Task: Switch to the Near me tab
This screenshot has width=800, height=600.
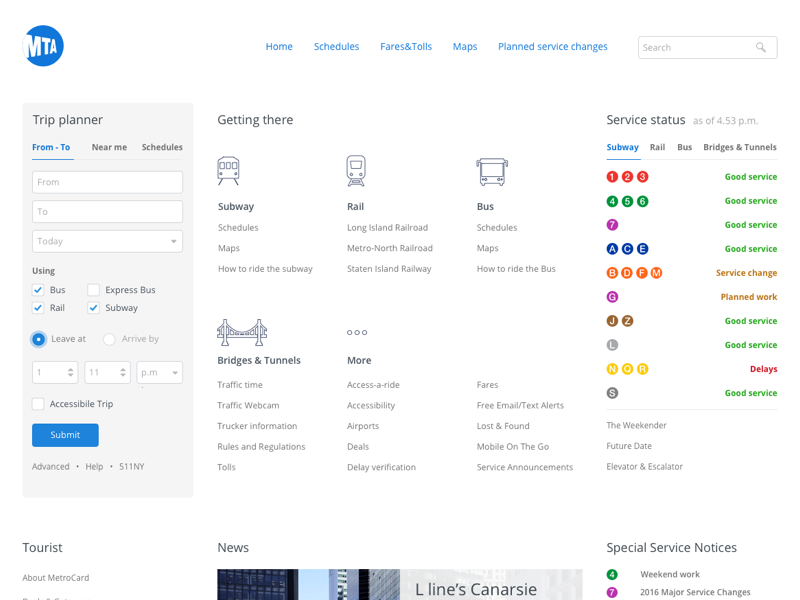Action: [x=109, y=147]
